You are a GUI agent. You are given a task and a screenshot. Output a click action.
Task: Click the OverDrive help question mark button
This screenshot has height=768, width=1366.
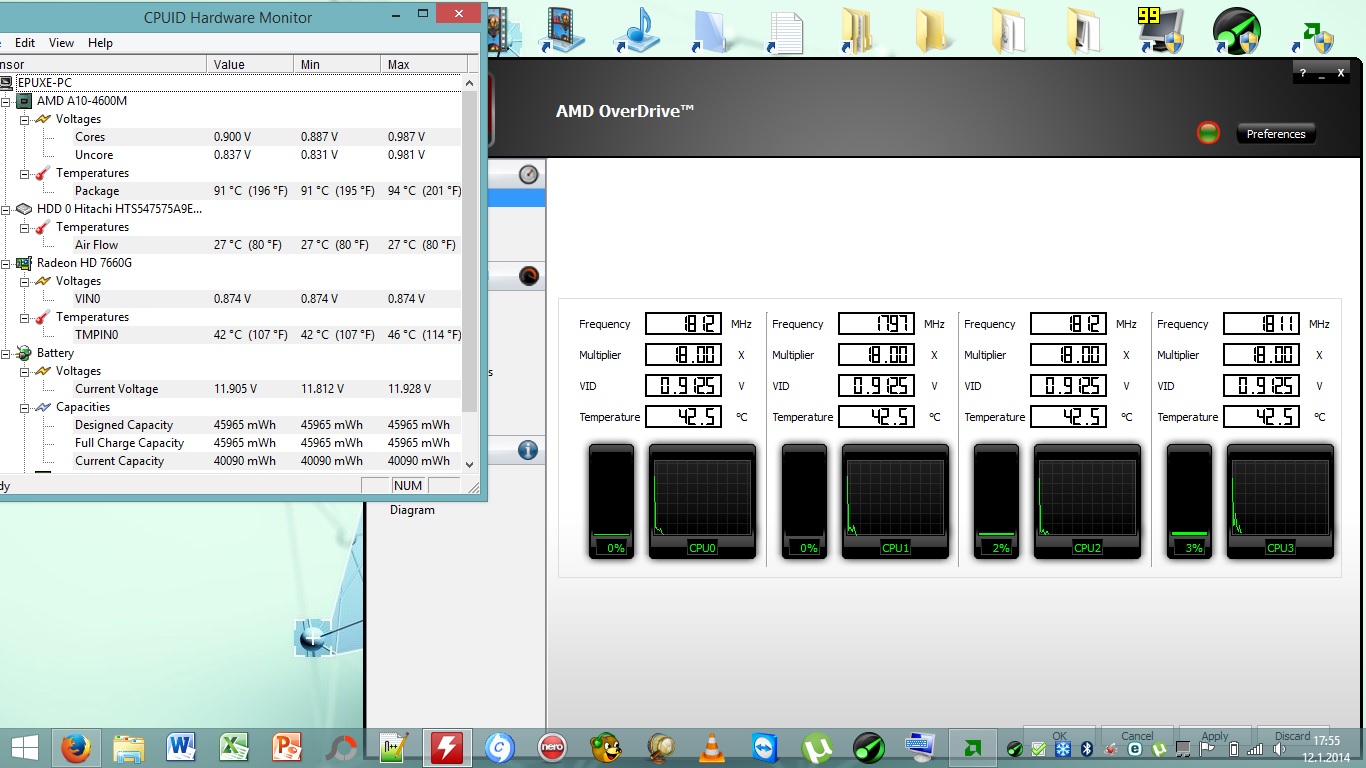pyautogui.click(x=1302, y=73)
